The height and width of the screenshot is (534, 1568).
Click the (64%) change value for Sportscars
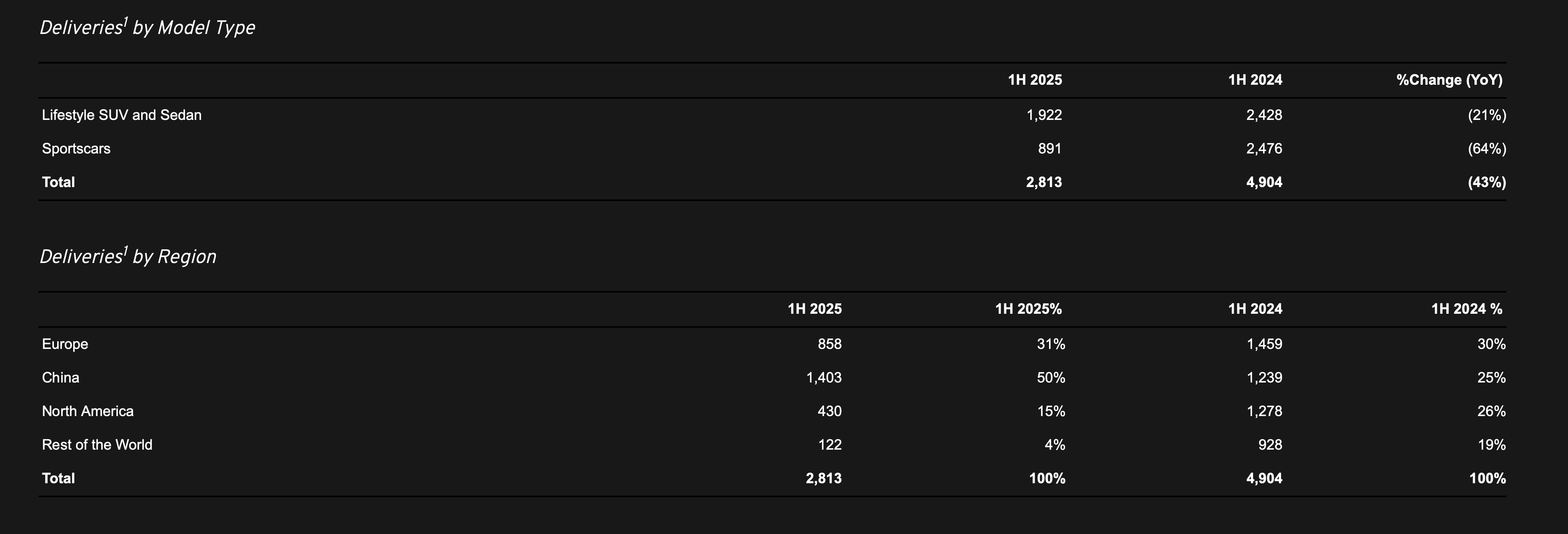[x=1486, y=149]
